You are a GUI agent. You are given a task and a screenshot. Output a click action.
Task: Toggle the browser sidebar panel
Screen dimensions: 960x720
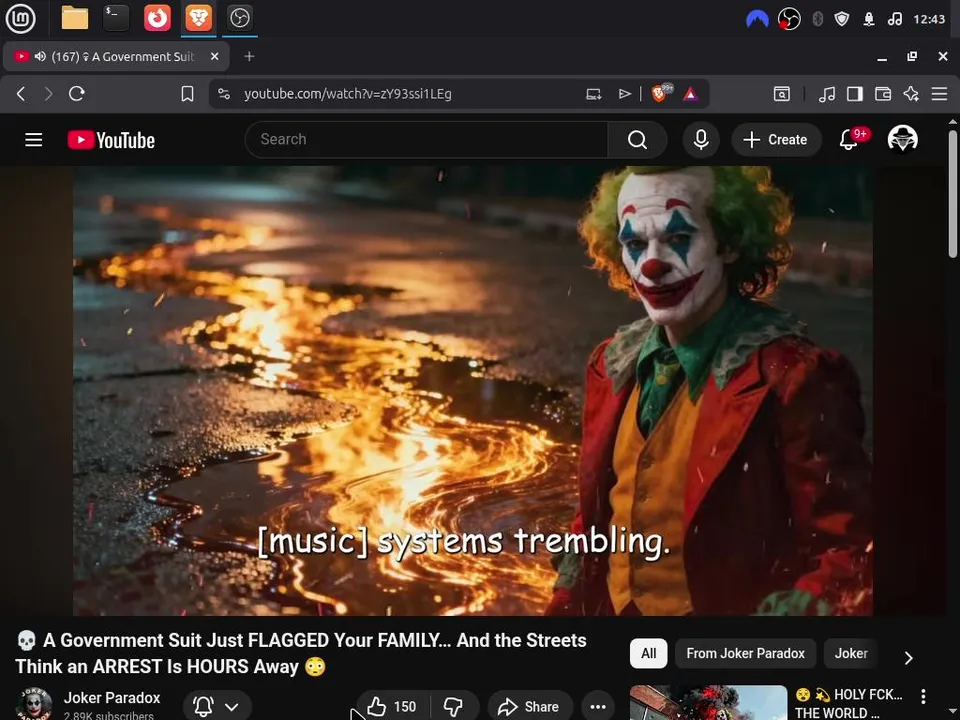855,94
